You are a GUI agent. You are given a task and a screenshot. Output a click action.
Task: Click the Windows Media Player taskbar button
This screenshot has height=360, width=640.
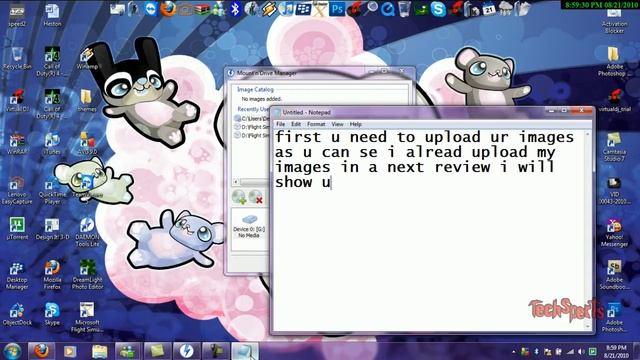click(70, 351)
